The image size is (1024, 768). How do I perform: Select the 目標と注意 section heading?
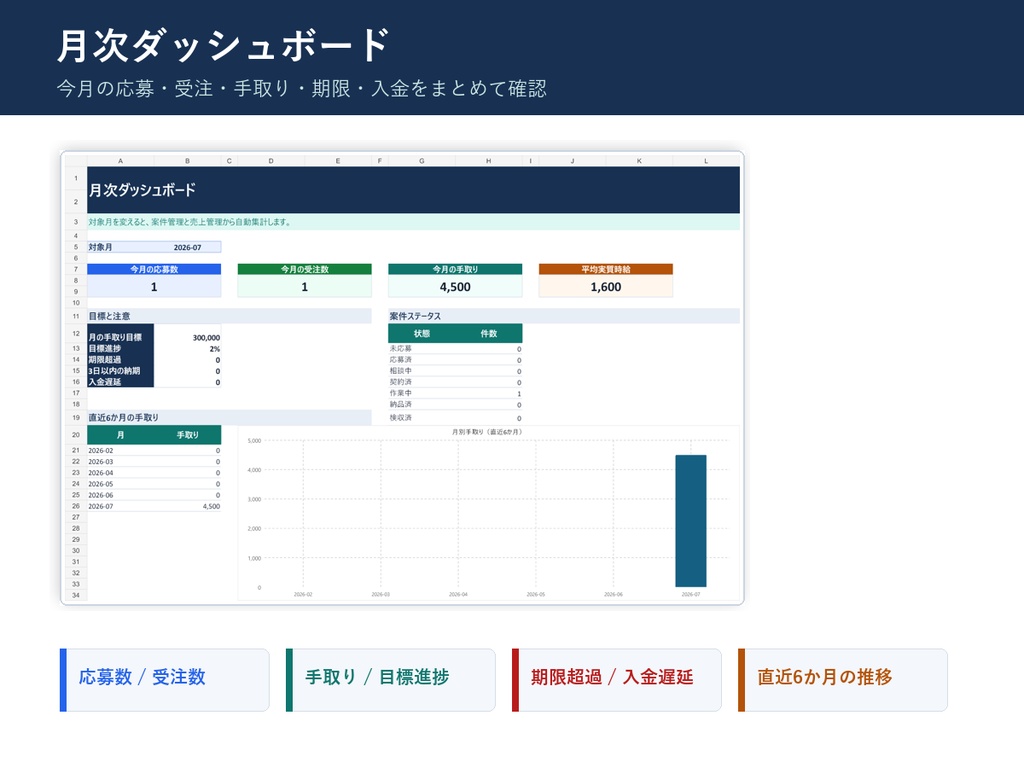coord(229,316)
